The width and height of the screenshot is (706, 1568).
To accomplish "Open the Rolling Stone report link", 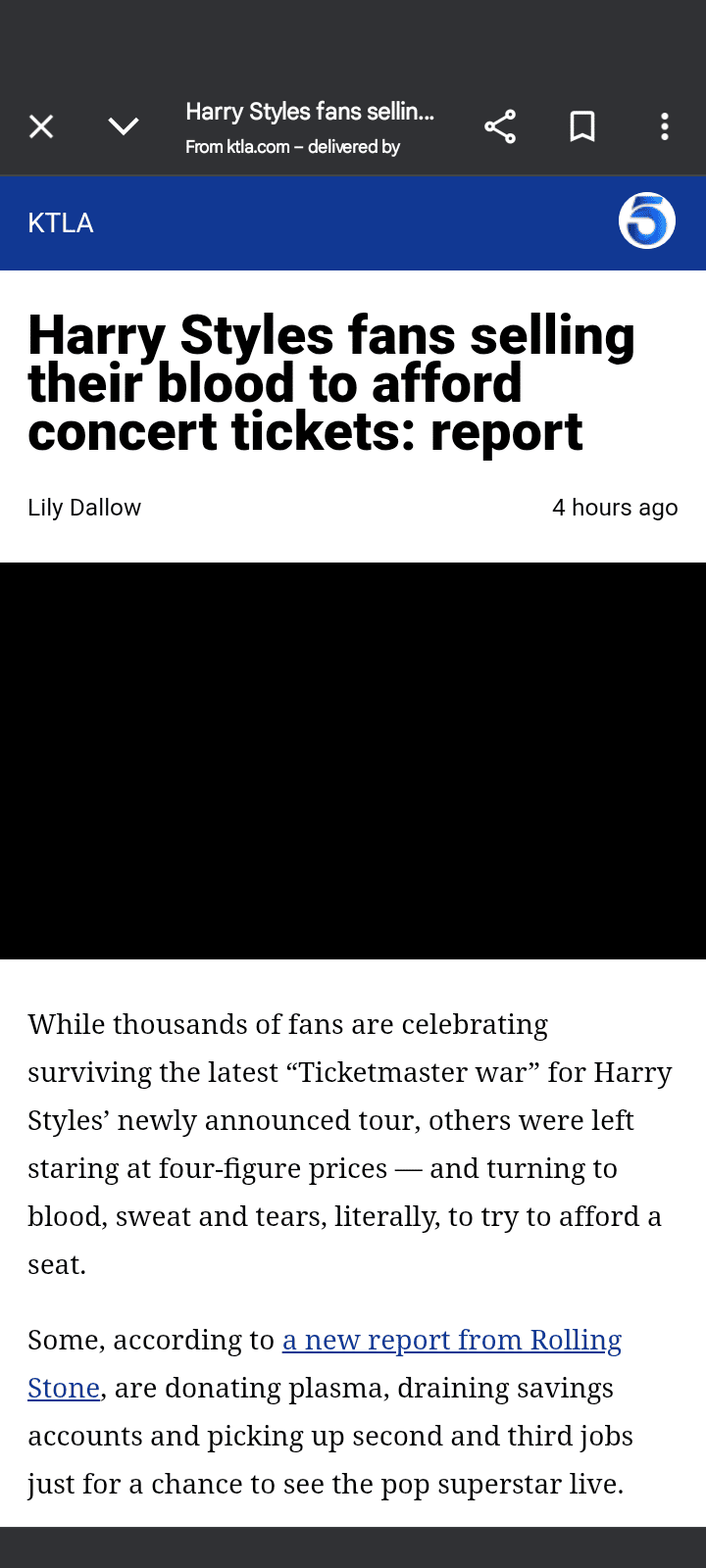I will [451, 1341].
